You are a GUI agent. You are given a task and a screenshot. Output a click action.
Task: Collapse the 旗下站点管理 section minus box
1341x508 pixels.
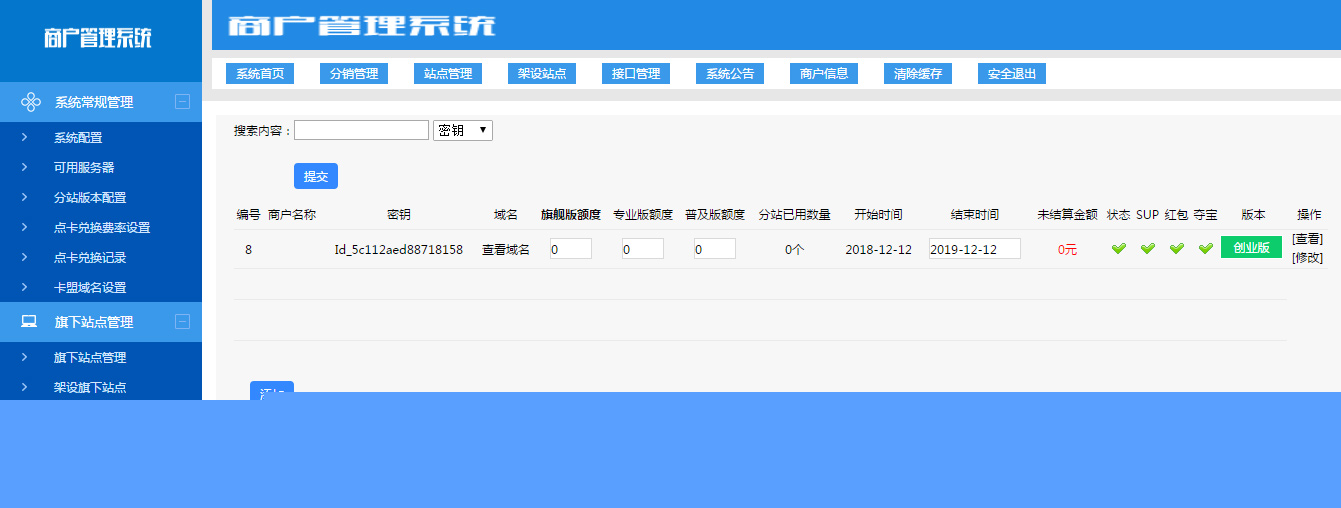(182, 321)
